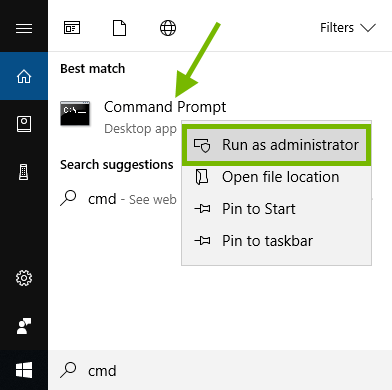Filter results by Apps icon

[72, 28]
